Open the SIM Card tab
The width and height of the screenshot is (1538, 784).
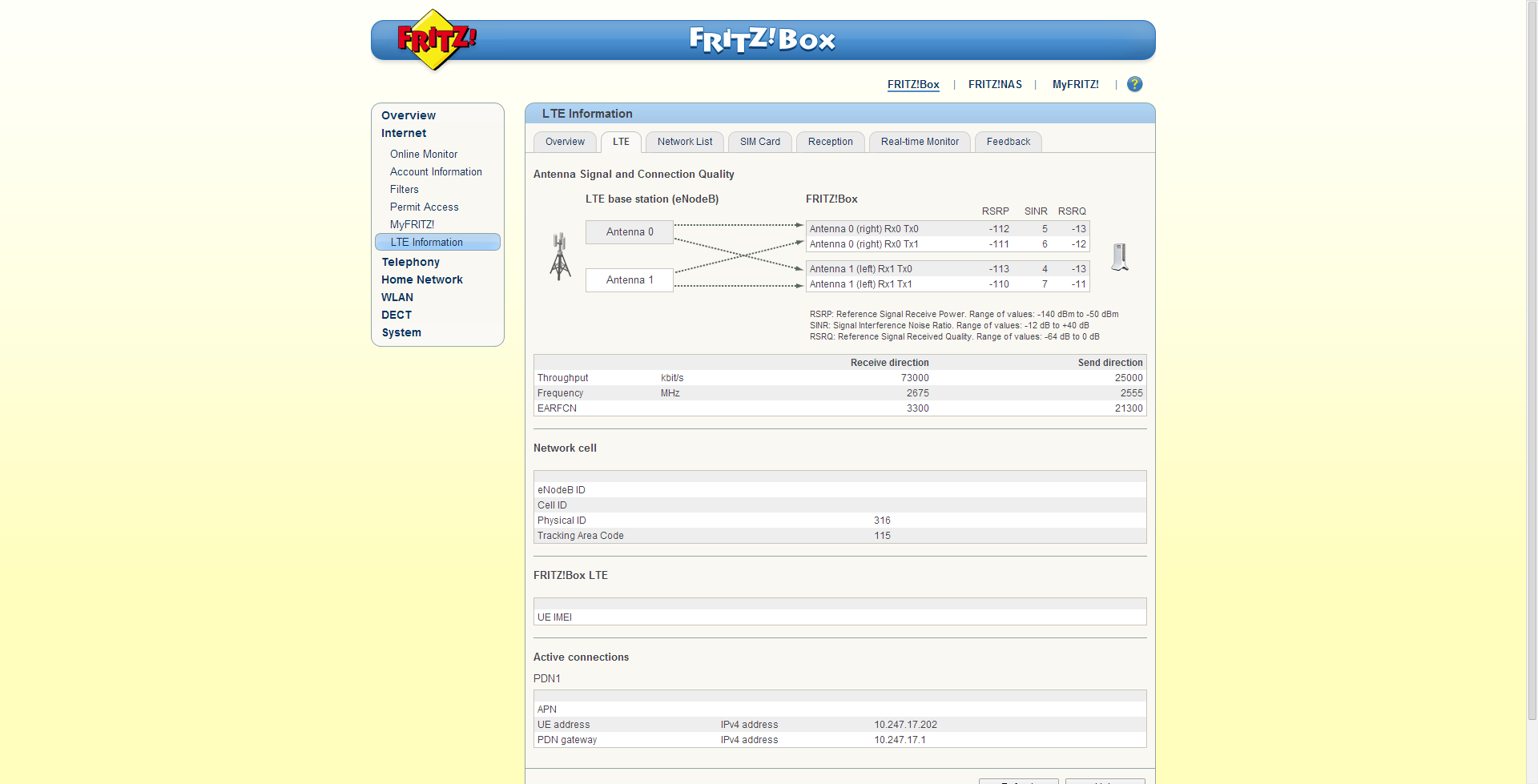coord(760,142)
